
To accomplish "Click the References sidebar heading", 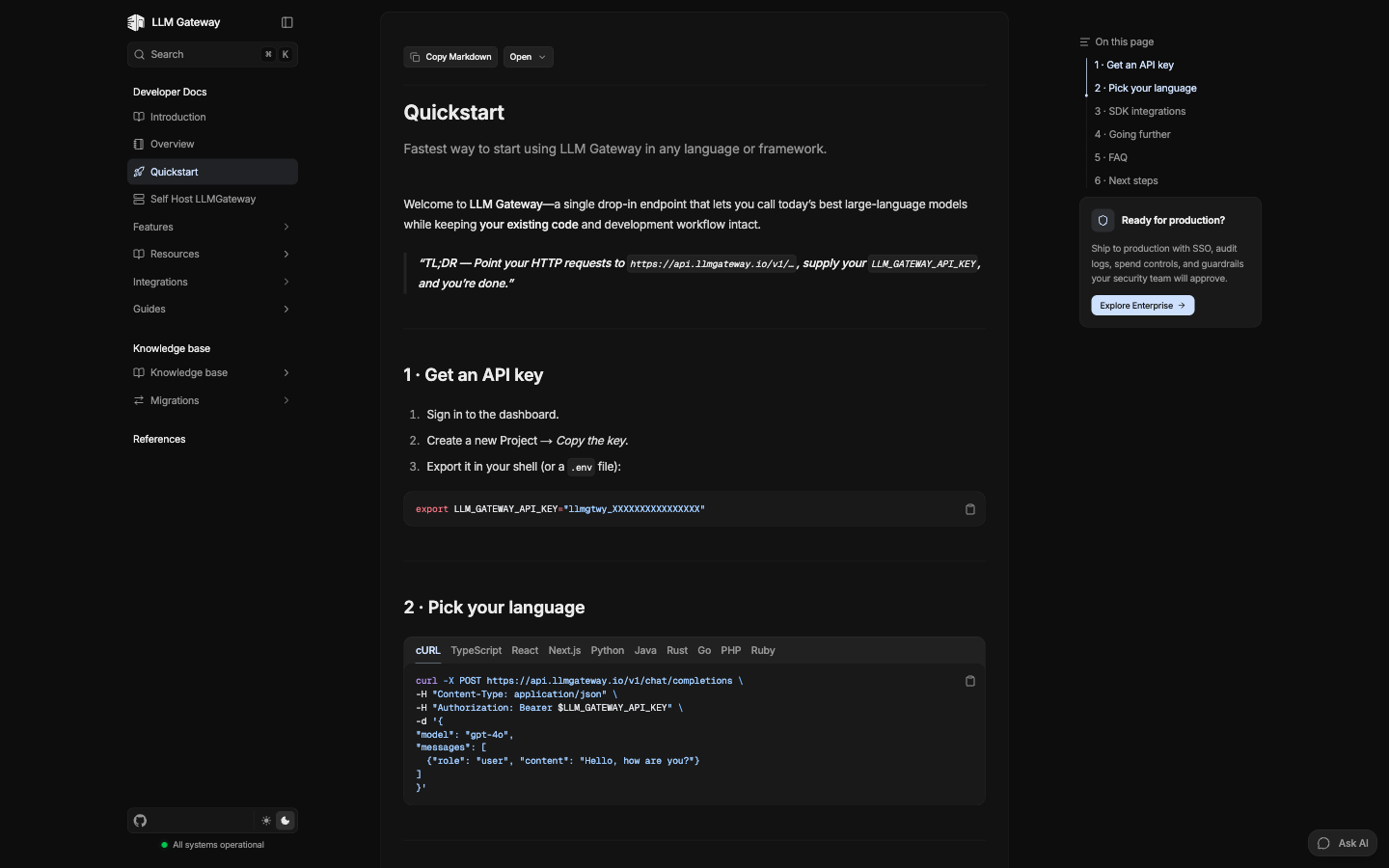I will coord(159,440).
